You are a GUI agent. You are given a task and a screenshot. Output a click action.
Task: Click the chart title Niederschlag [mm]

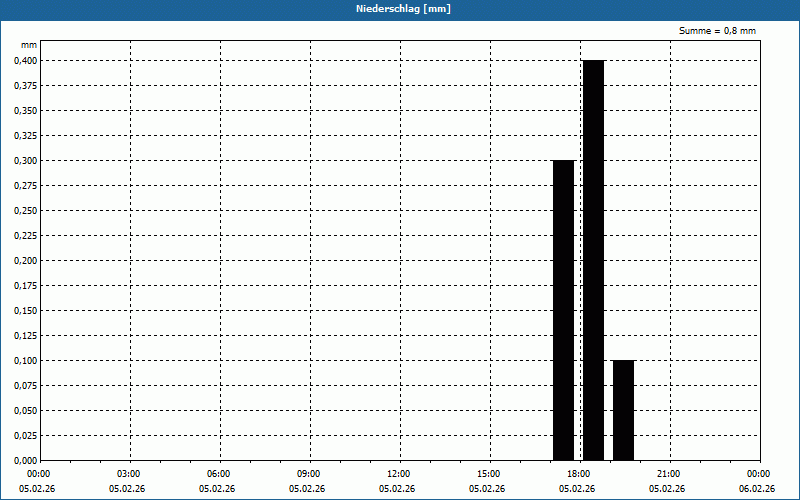tap(400, 9)
